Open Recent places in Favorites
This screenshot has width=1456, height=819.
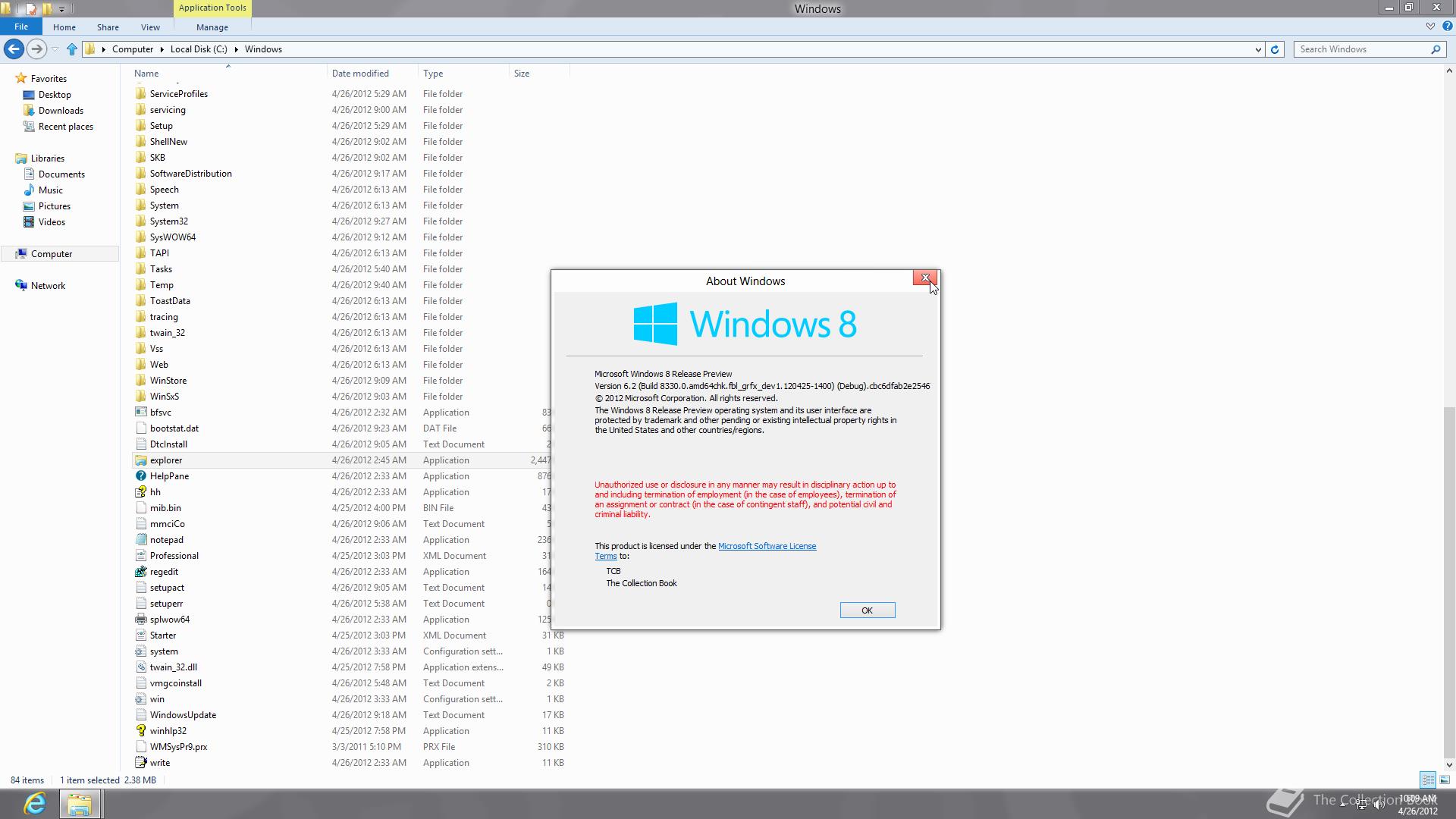[x=65, y=127]
